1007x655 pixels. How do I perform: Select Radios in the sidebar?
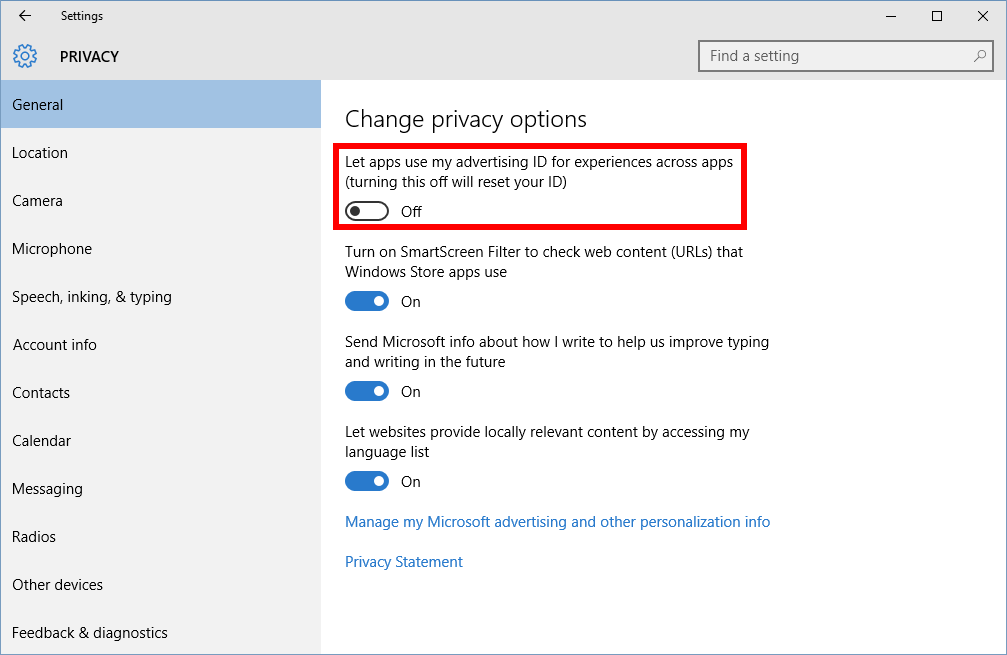(34, 537)
